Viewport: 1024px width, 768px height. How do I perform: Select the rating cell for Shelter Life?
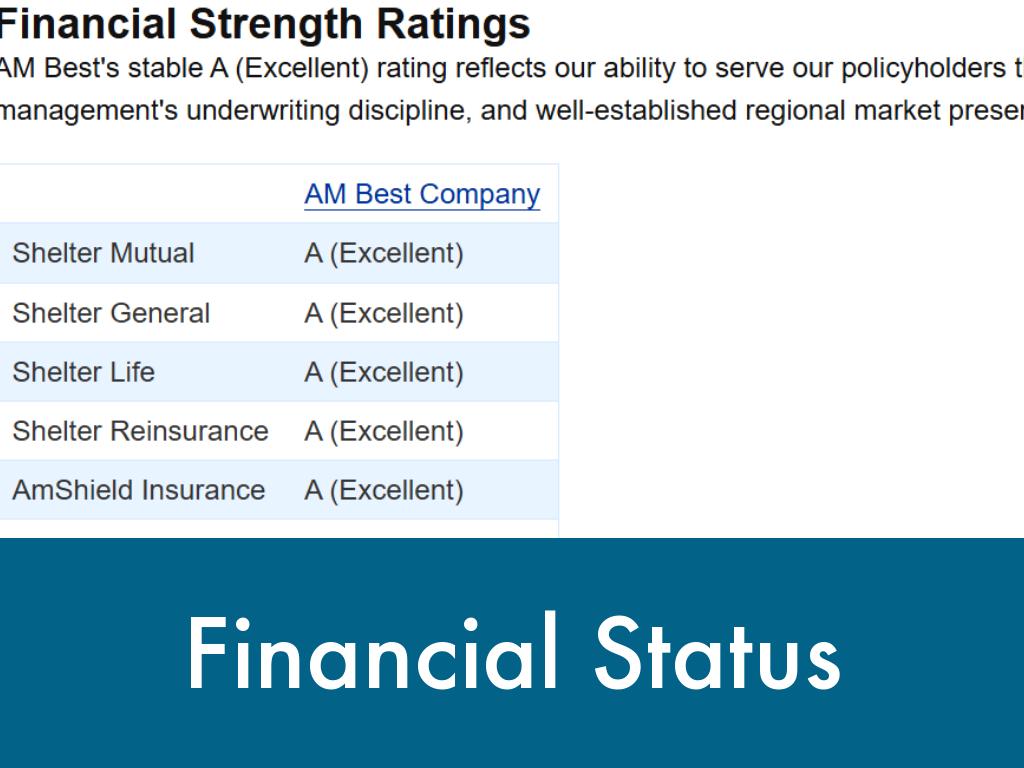pos(384,372)
